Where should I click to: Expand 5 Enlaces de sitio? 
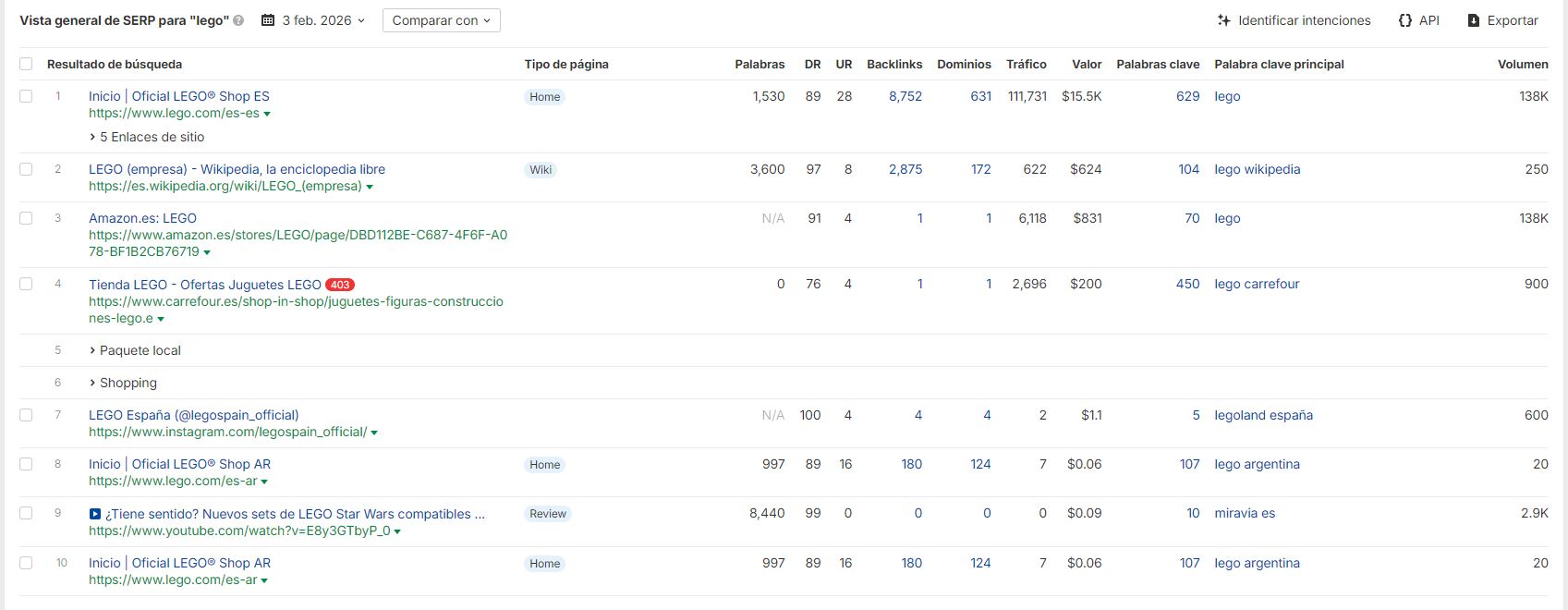[x=147, y=137]
